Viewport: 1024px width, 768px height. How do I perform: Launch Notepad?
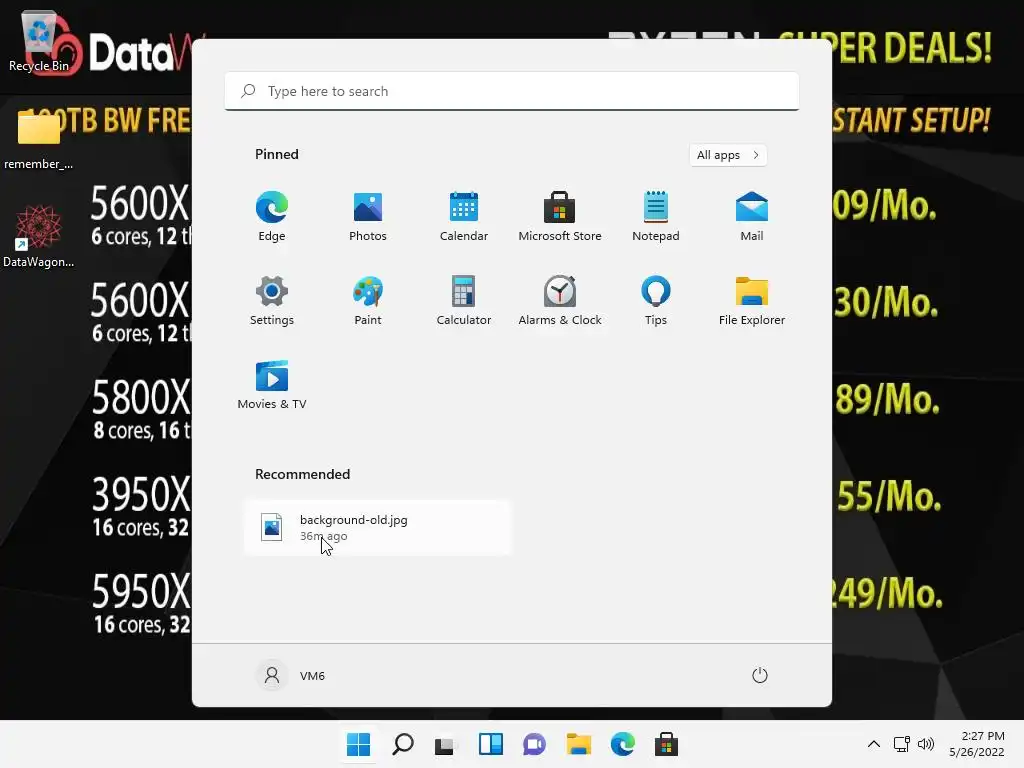click(656, 217)
